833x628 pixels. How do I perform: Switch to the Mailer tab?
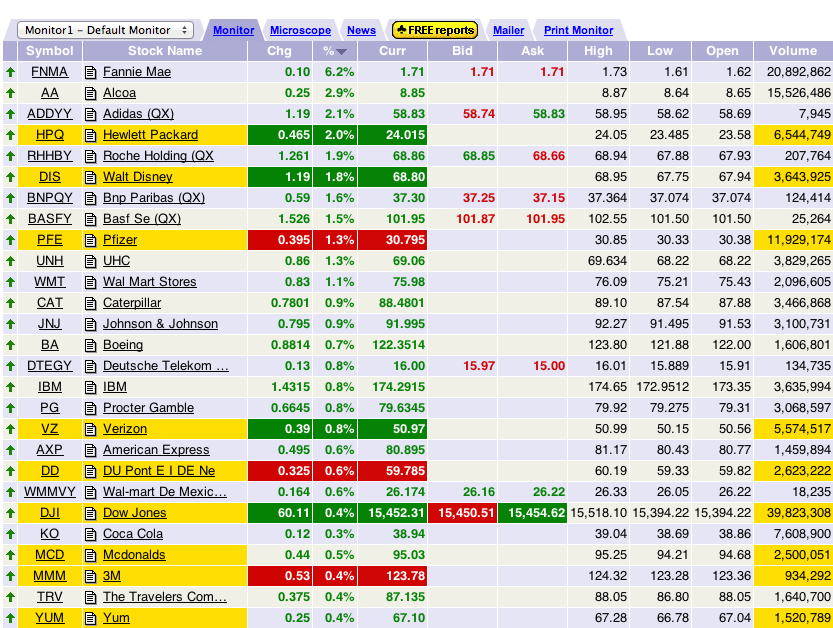tap(508, 30)
